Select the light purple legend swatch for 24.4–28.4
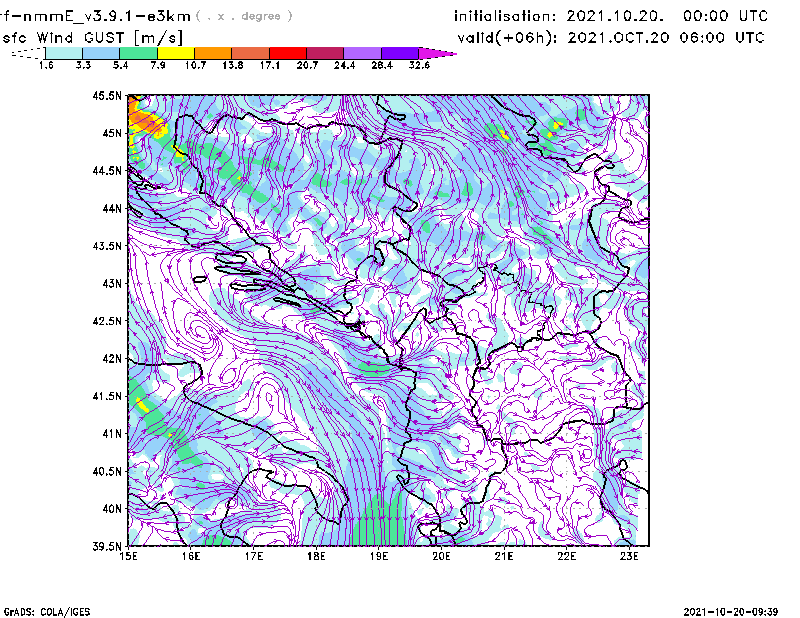Viewport: 800px width, 618px height. pos(362,53)
